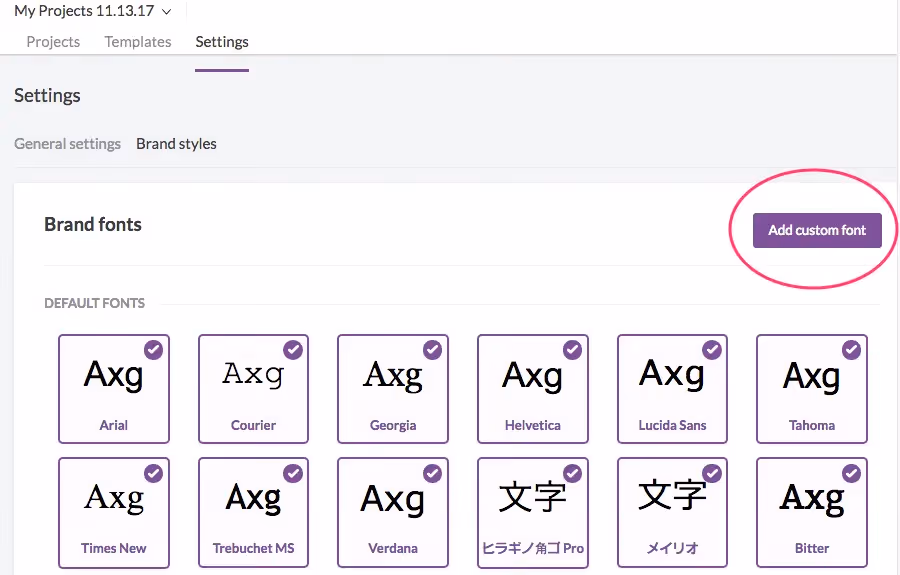Click the Verdana font name label
Image resolution: width=900 pixels, height=575 pixels.
393,548
